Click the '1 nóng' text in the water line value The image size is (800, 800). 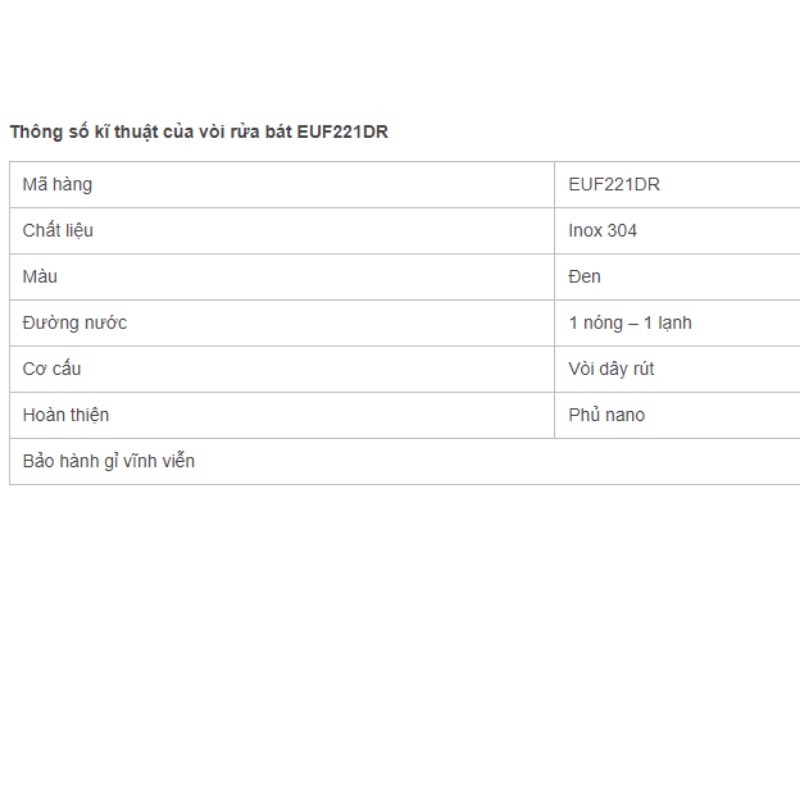tap(596, 323)
